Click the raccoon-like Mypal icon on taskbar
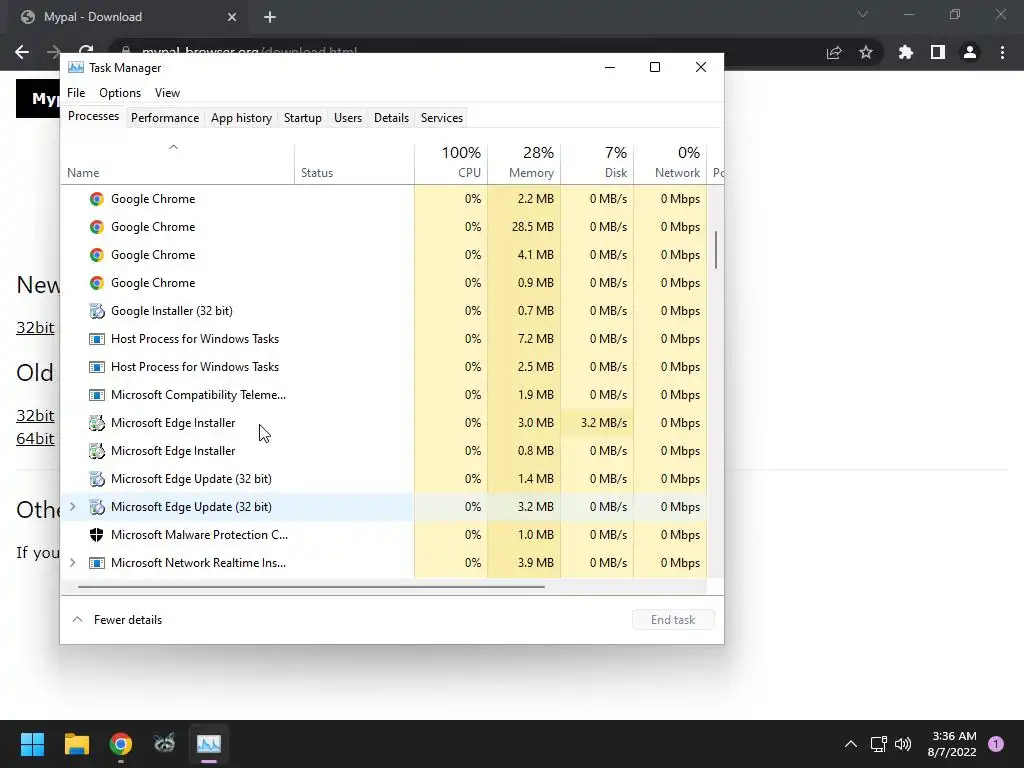 click(165, 743)
